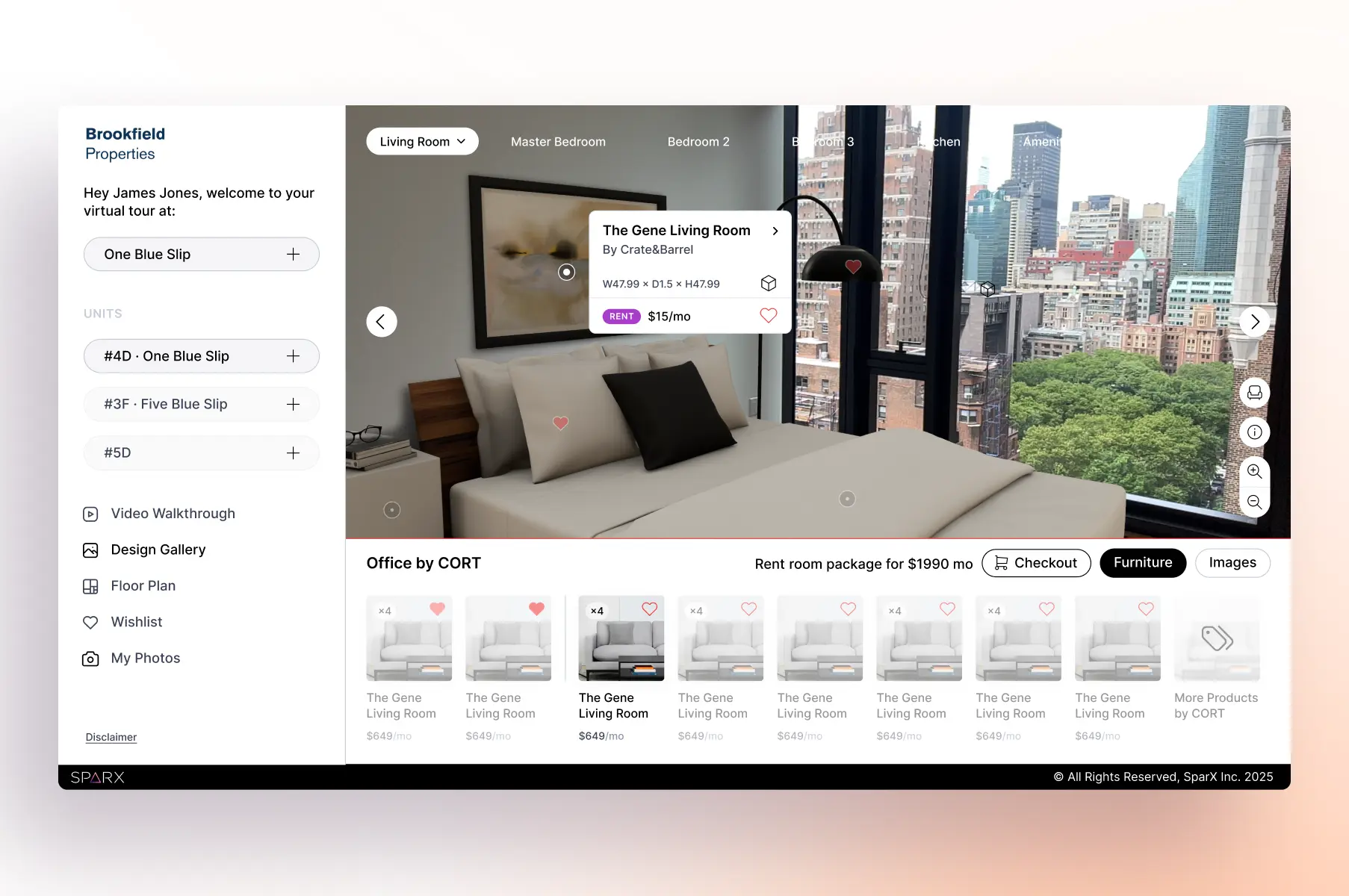Select the first Gene Living Room thumbnail

tap(409, 638)
